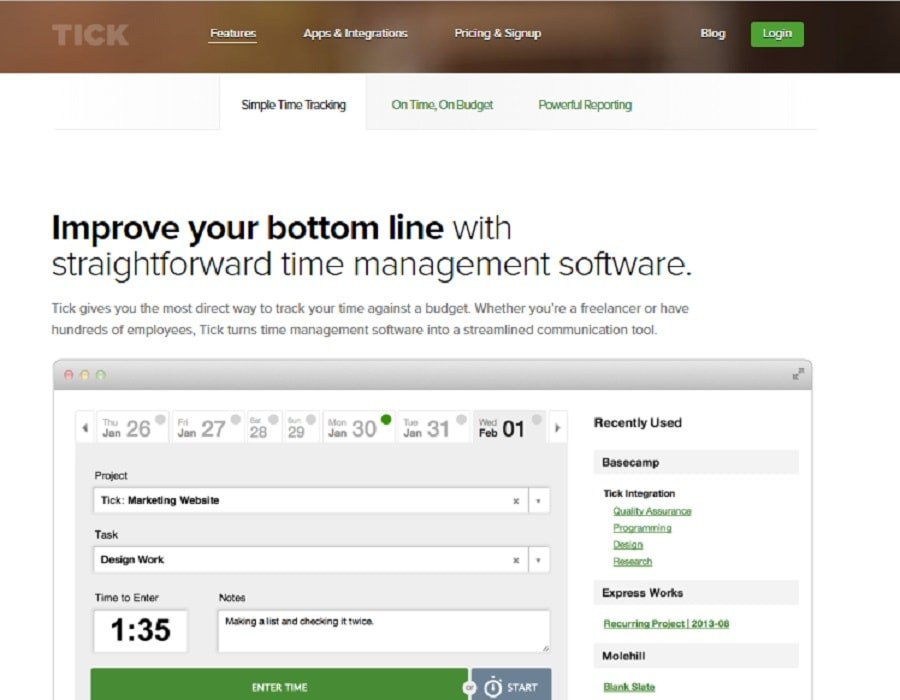Open the Project dropdown arrow
This screenshot has width=900, height=700.
[x=538, y=501]
